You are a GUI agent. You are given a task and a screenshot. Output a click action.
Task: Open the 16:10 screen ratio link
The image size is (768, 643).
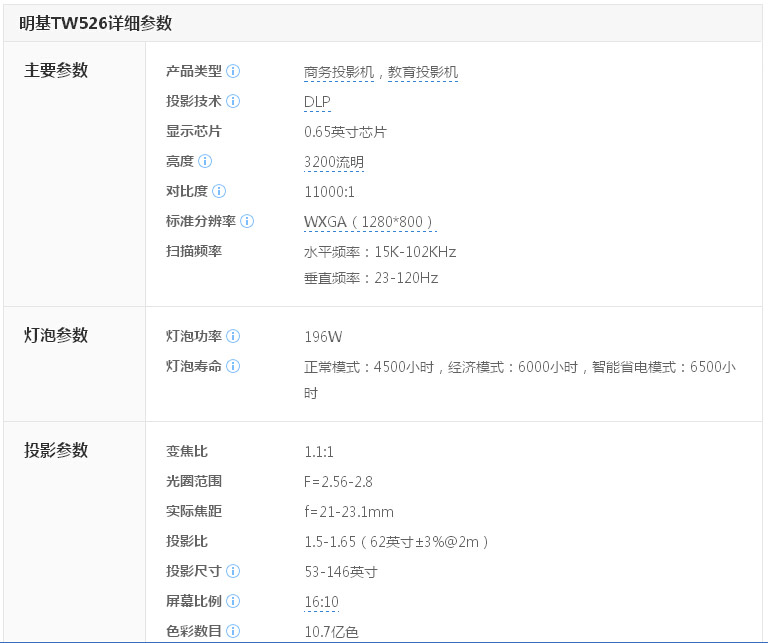coord(321,602)
